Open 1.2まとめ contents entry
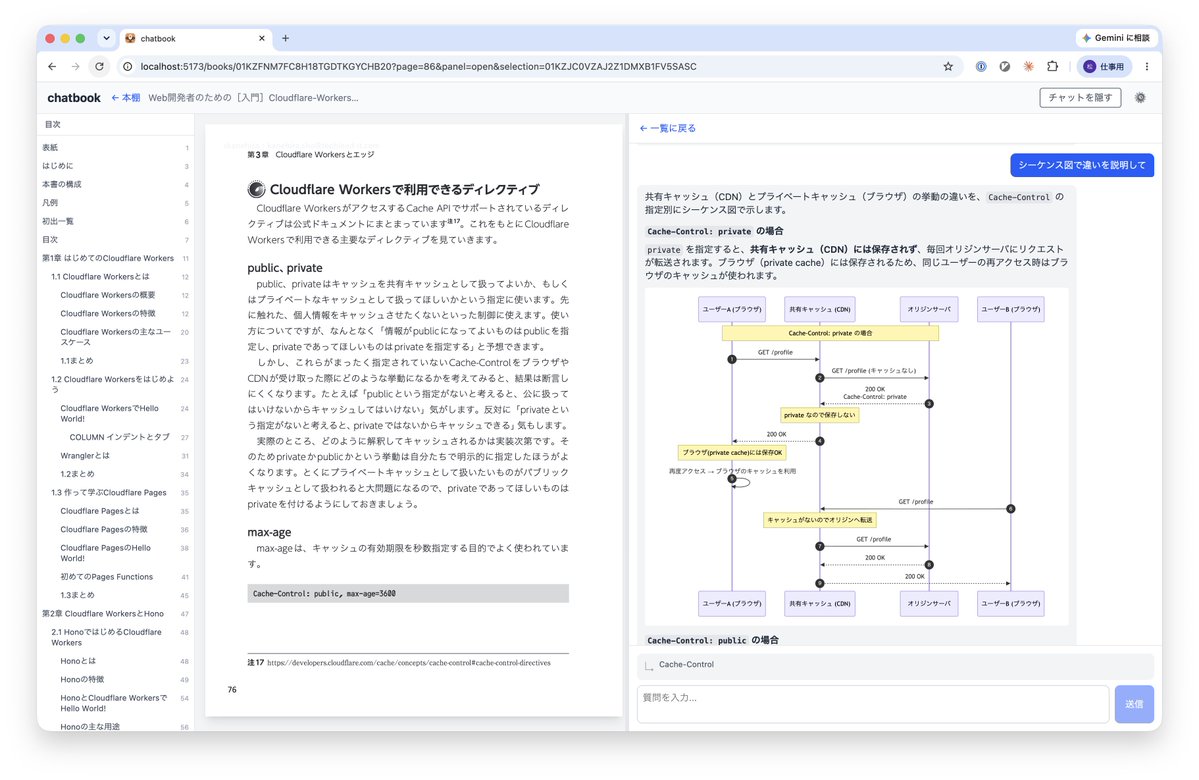The height and width of the screenshot is (780, 1199). pyautogui.click(x=115, y=474)
